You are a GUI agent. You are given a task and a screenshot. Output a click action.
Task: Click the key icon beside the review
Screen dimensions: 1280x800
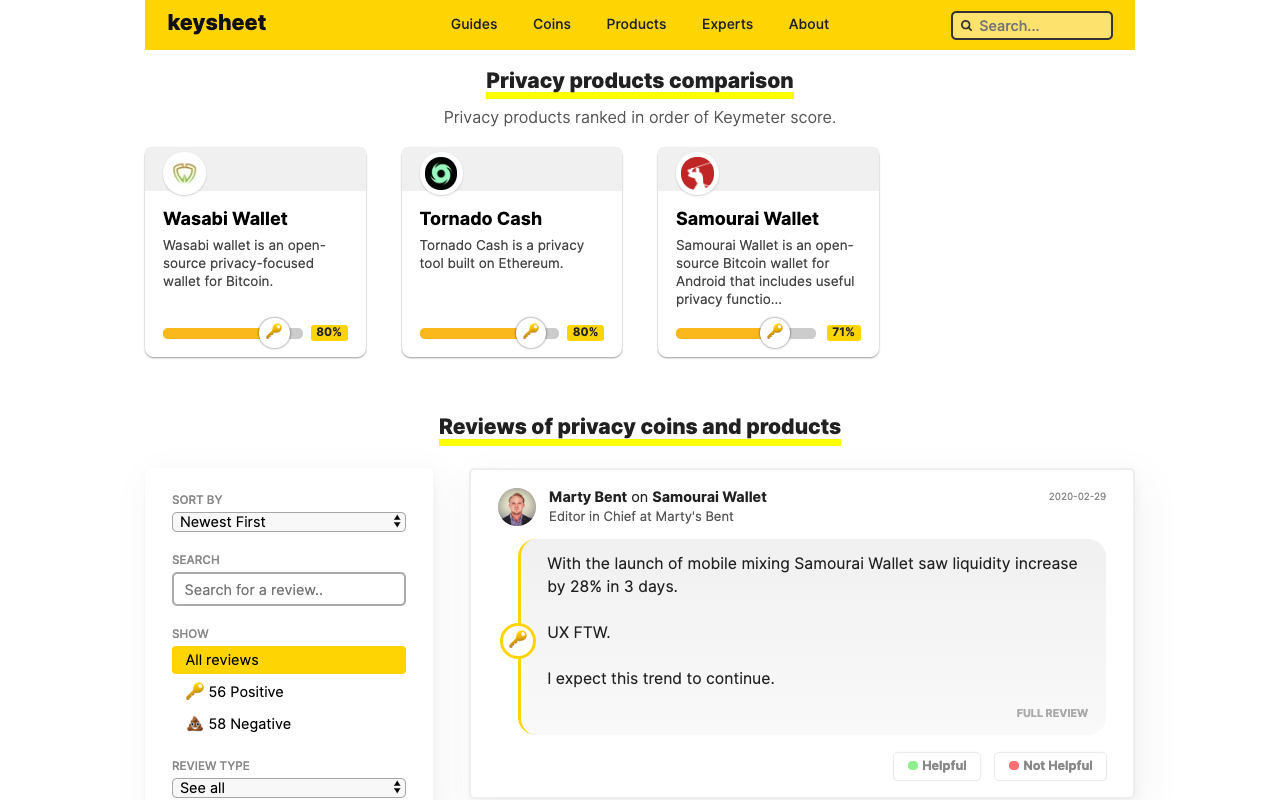pos(518,640)
